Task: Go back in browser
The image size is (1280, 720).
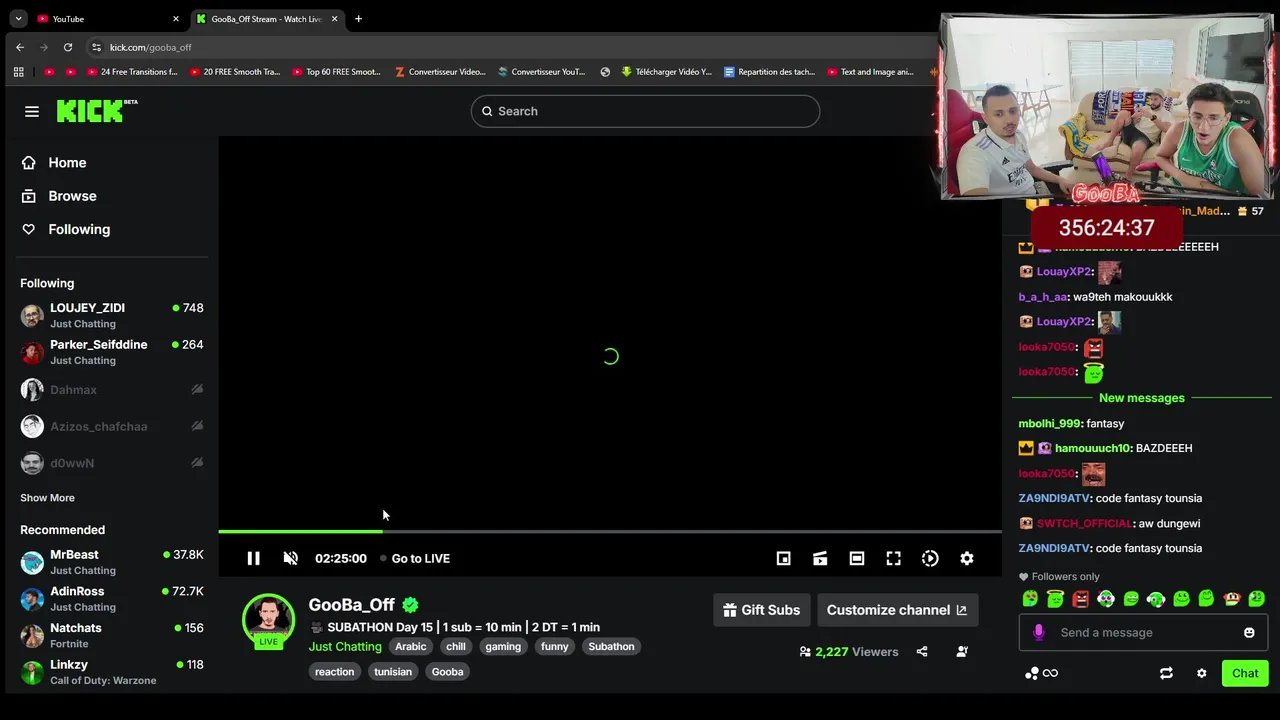Action: pyautogui.click(x=20, y=47)
